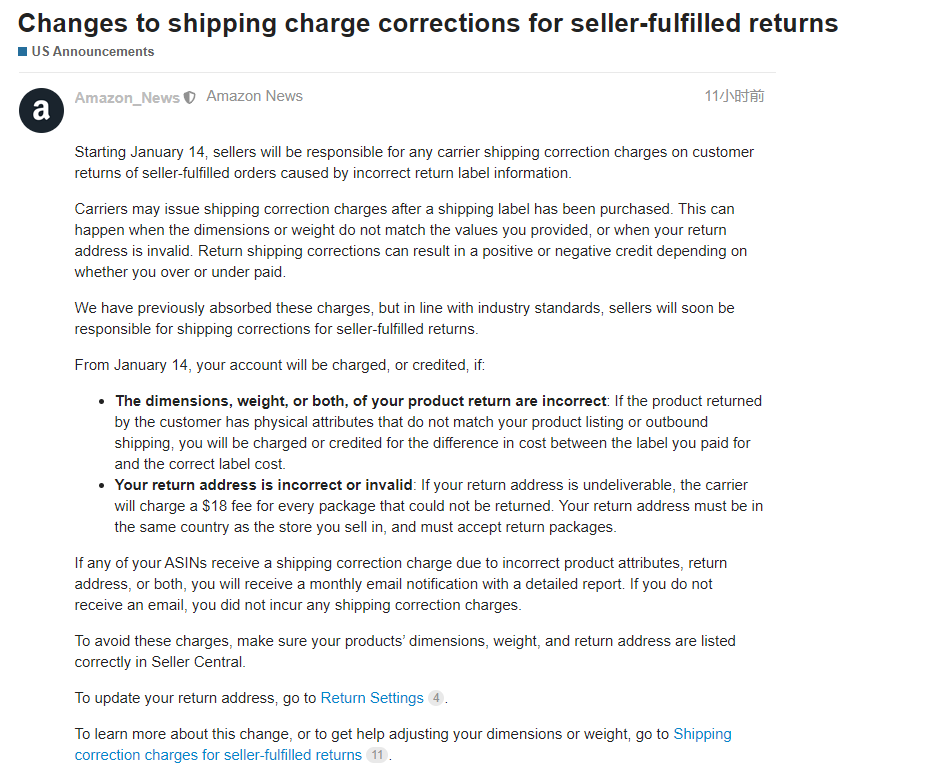Click the paragraph beginning "If any of your ASINs"
935x778 pixels.
(400, 584)
